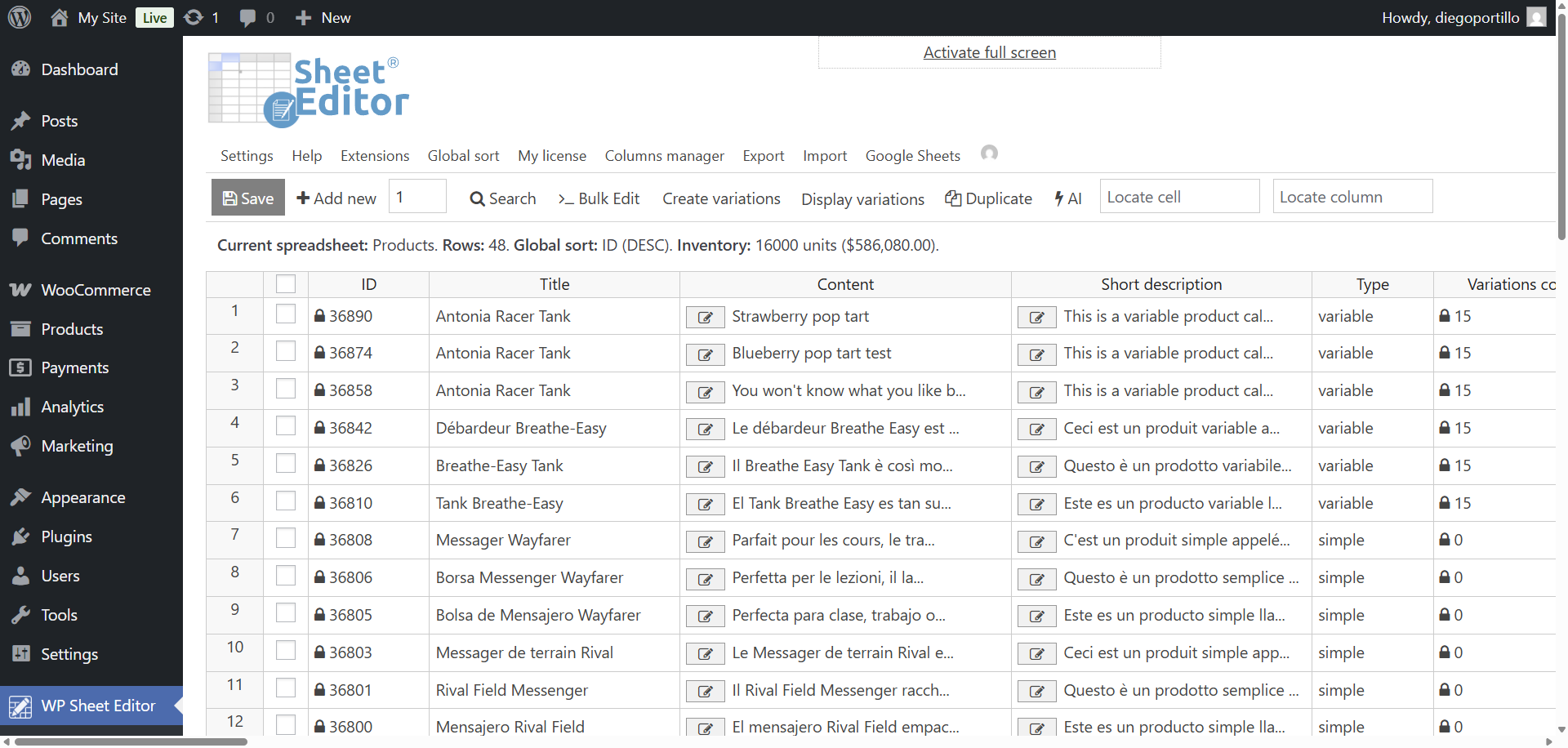Click the WordPress logo icon

20,17
